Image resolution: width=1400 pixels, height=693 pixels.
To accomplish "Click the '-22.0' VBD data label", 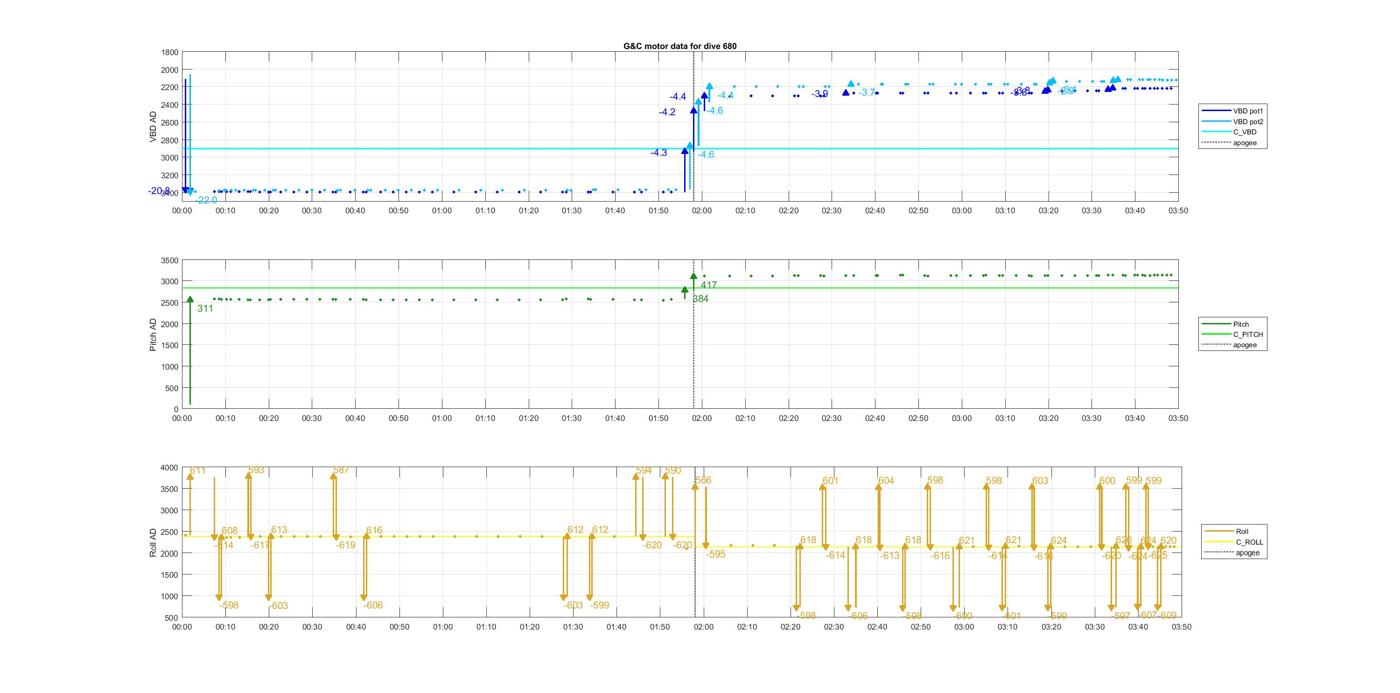I will [x=206, y=200].
